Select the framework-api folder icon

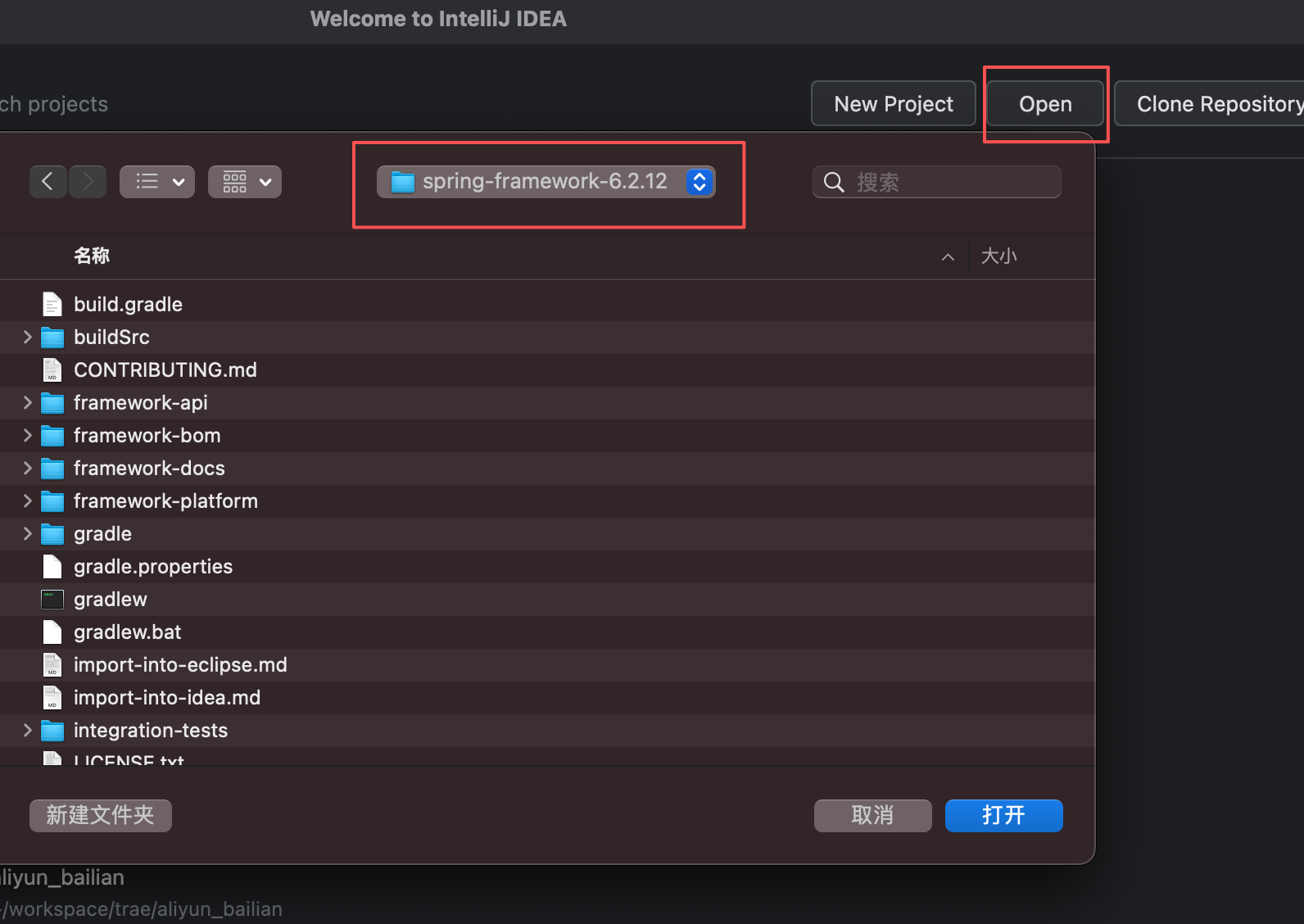click(52, 403)
